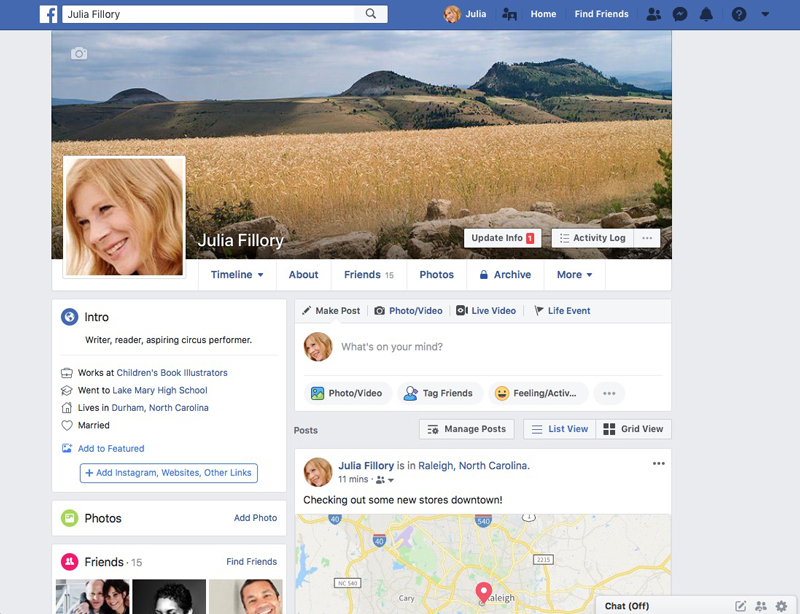
Task: Open the Lake Mary High School link
Action: (160, 390)
